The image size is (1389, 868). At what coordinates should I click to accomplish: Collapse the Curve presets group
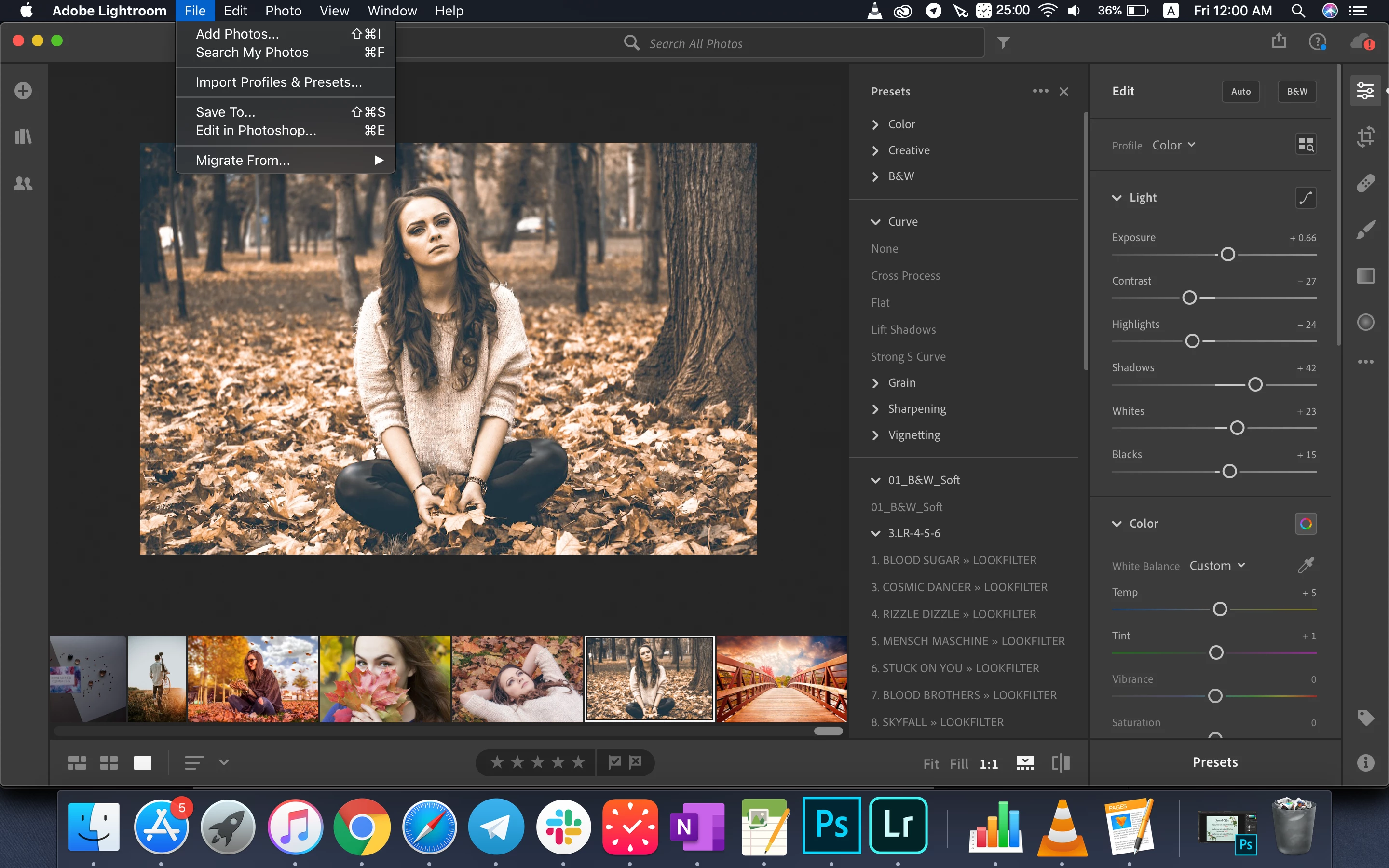pos(876,222)
